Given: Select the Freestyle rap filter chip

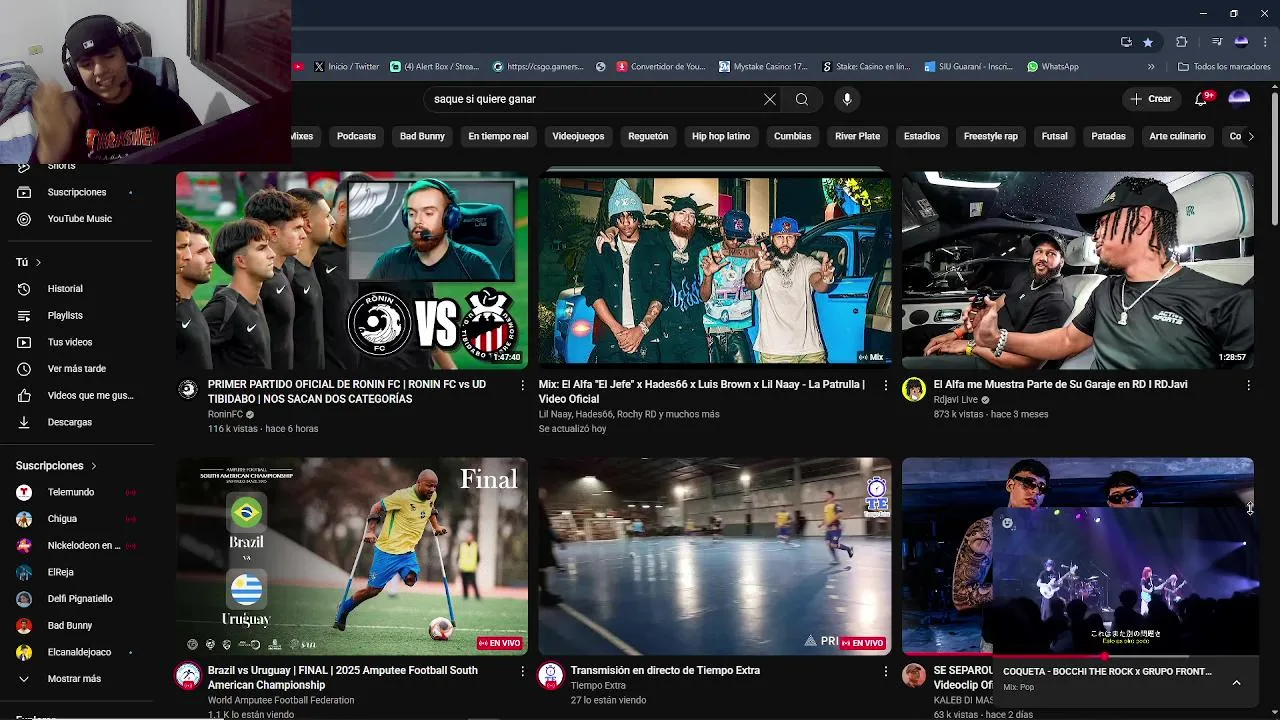Looking at the screenshot, I should coord(990,136).
